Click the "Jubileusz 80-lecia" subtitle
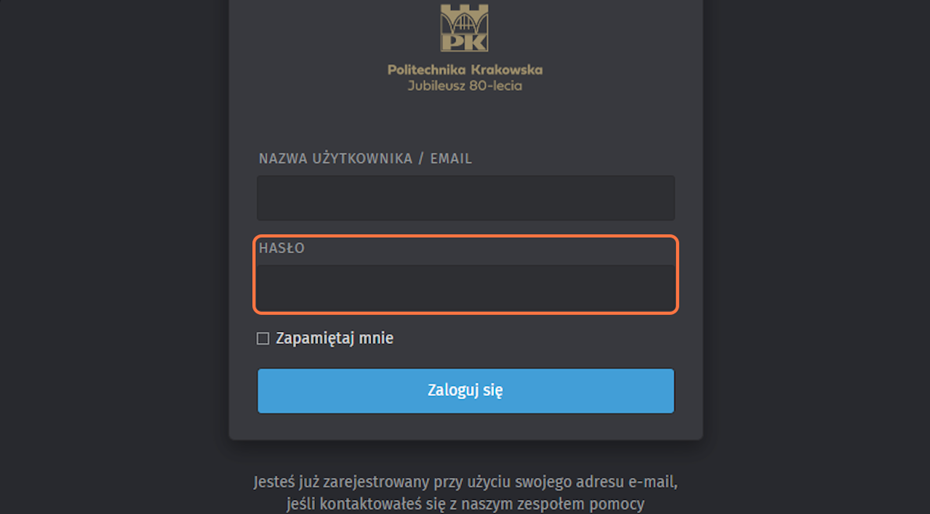 point(465,86)
